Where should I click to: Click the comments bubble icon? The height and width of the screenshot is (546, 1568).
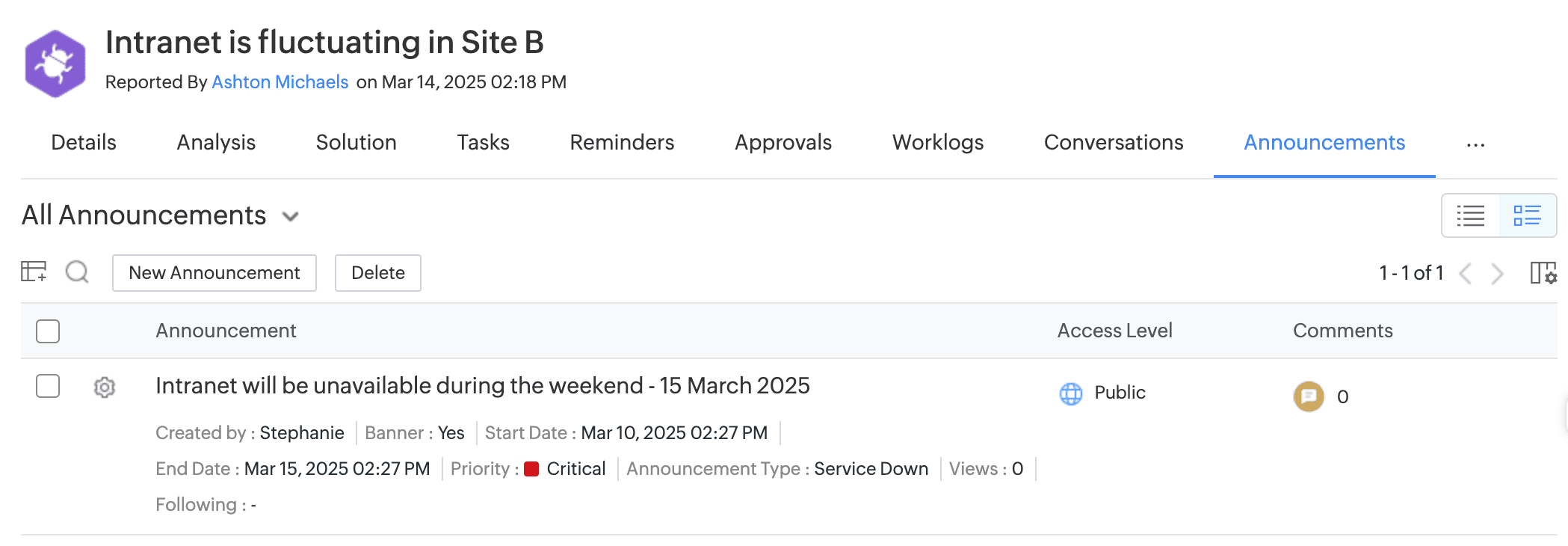coord(1308,396)
